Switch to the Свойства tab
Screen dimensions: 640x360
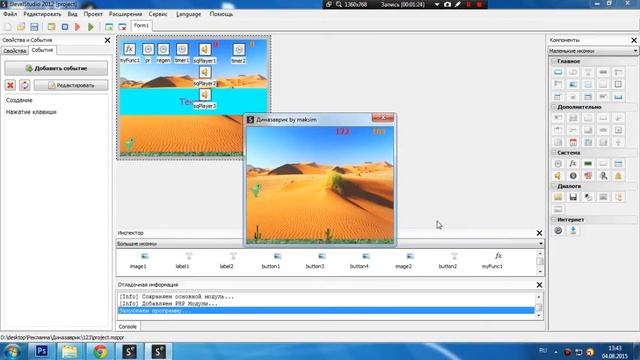tap(15, 51)
